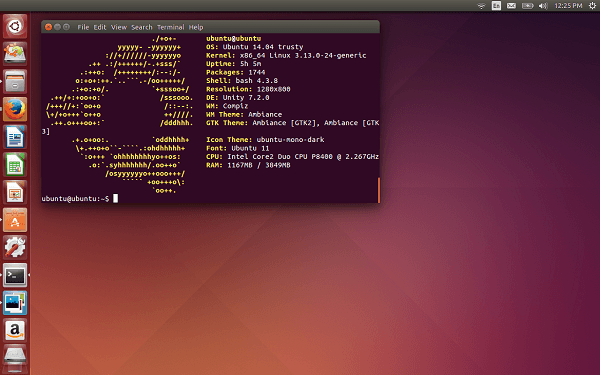
Task: Click the 'Kernel: x86_64 Linux' line
Action: pos(286,55)
